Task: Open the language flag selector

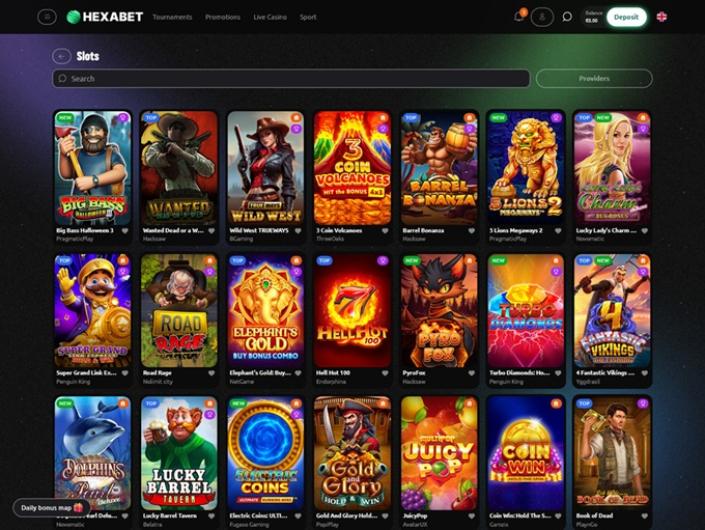Action: coord(661,17)
